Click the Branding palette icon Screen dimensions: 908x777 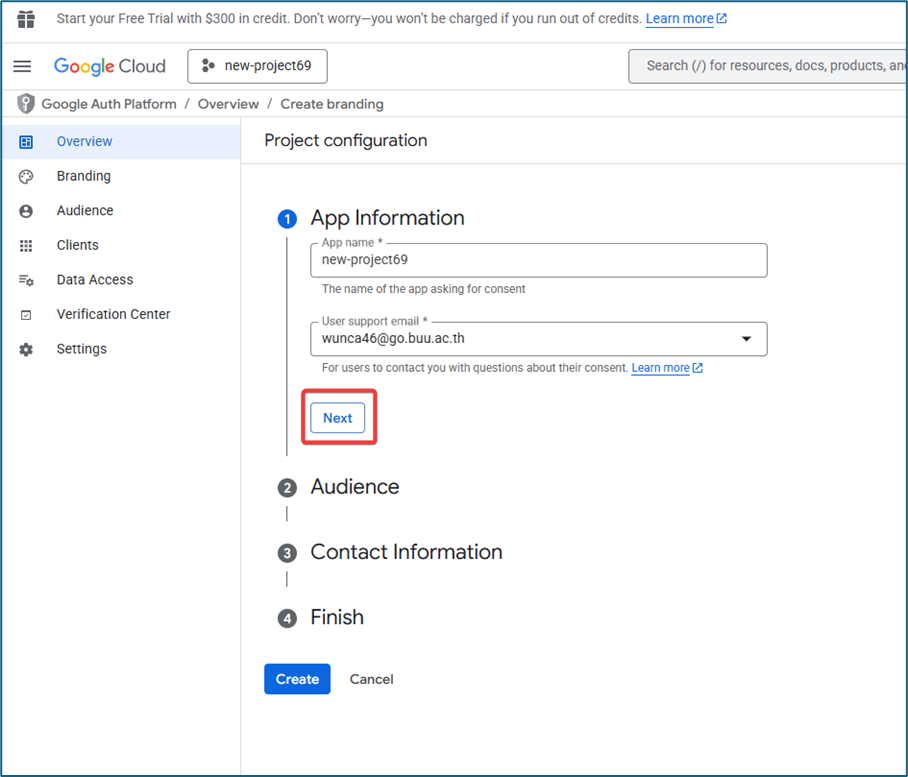click(26, 176)
